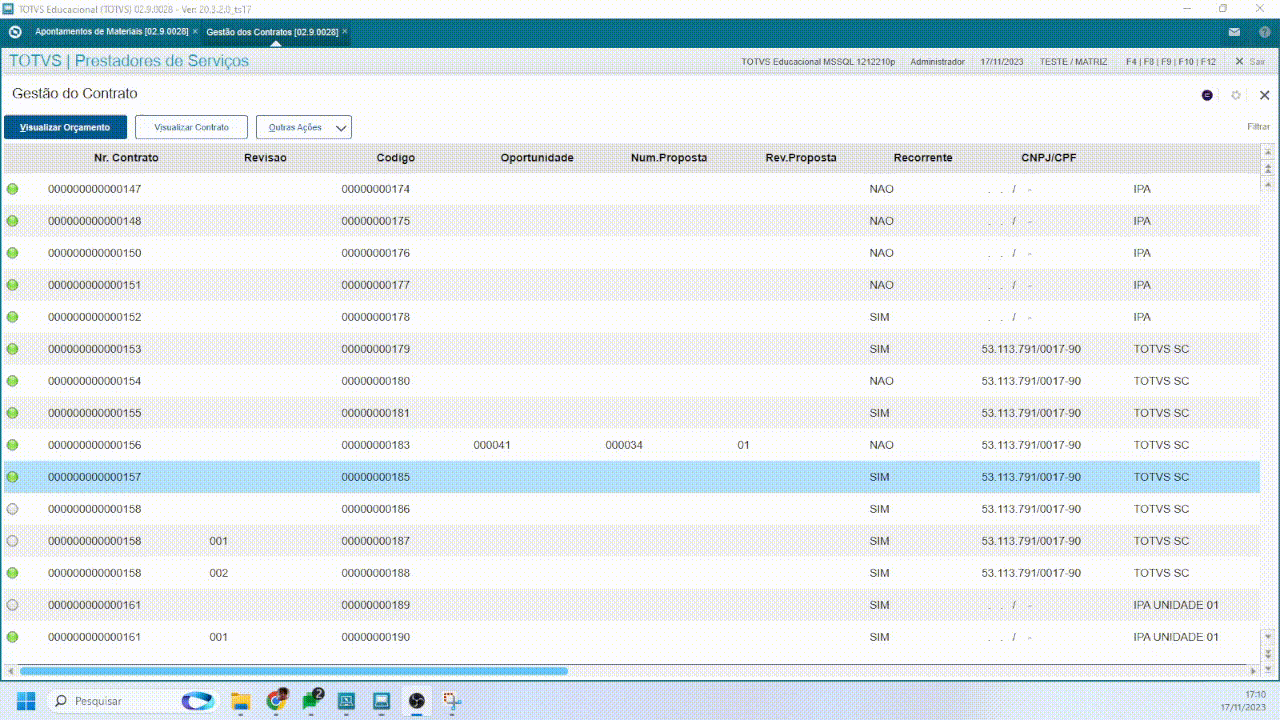Select white status circle of code 00000000189

[13, 605]
